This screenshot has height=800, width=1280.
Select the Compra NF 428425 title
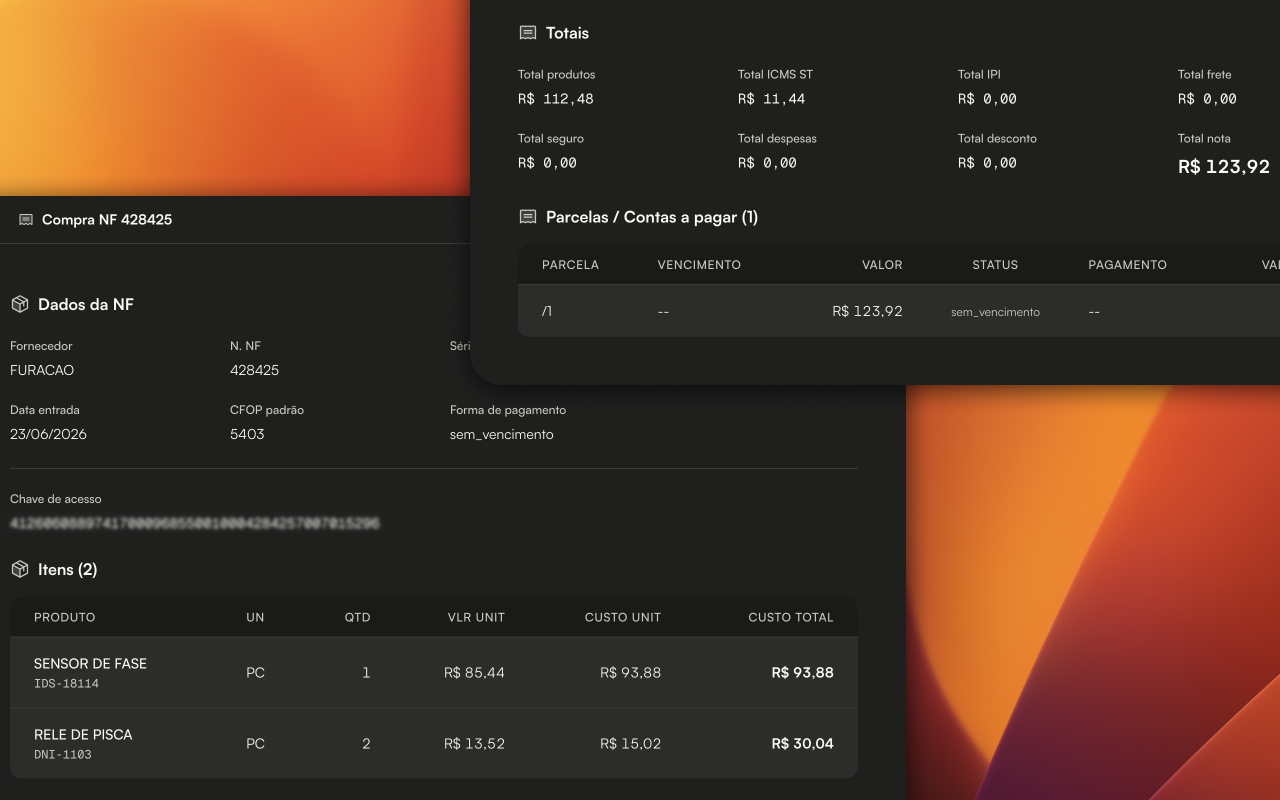pos(107,220)
